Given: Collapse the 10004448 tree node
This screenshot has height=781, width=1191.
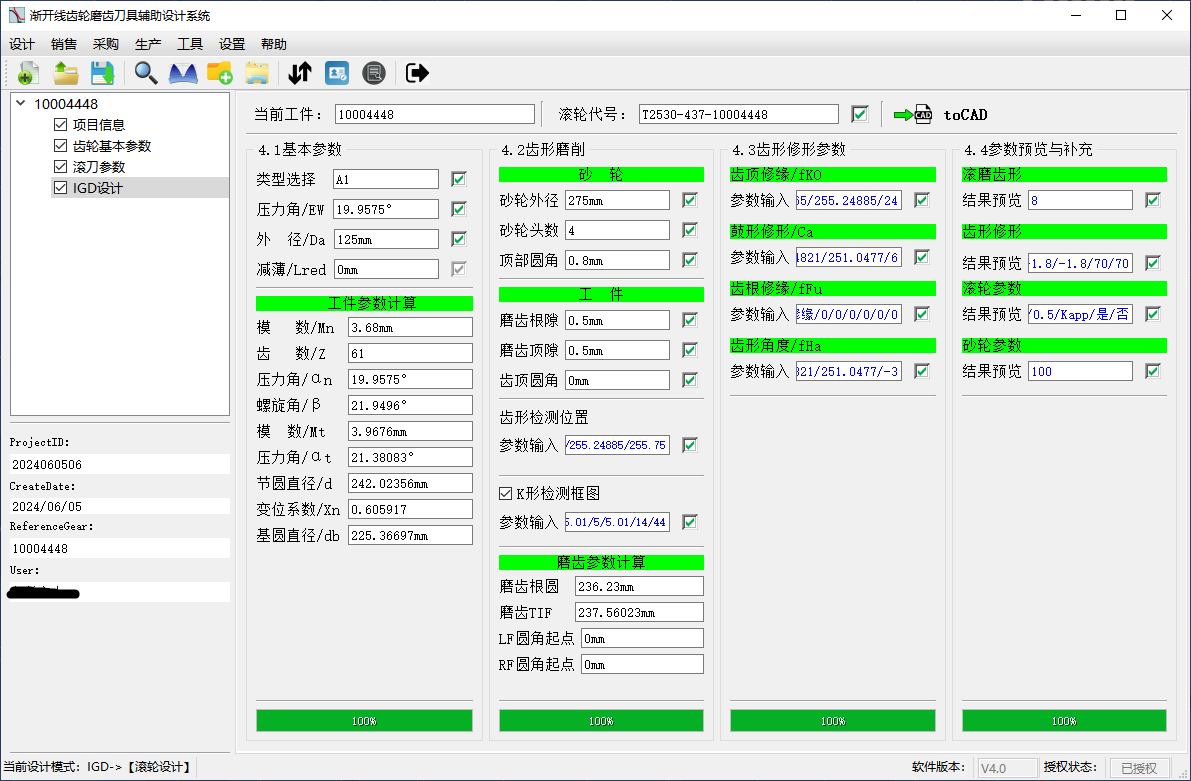Looking at the screenshot, I should [x=21, y=103].
